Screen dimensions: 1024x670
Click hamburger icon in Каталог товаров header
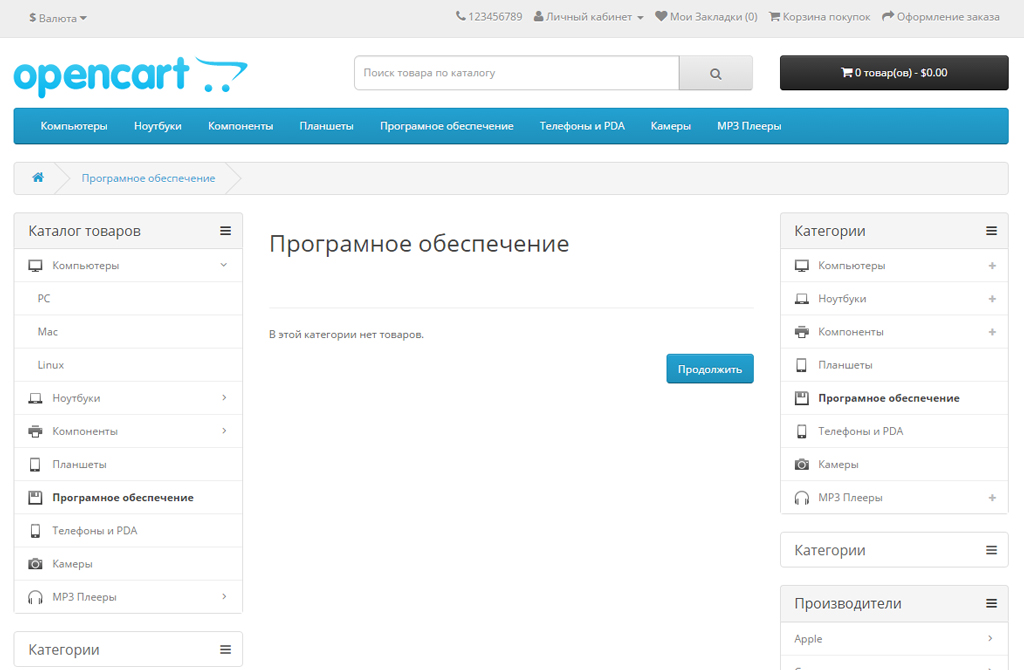coord(225,231)
